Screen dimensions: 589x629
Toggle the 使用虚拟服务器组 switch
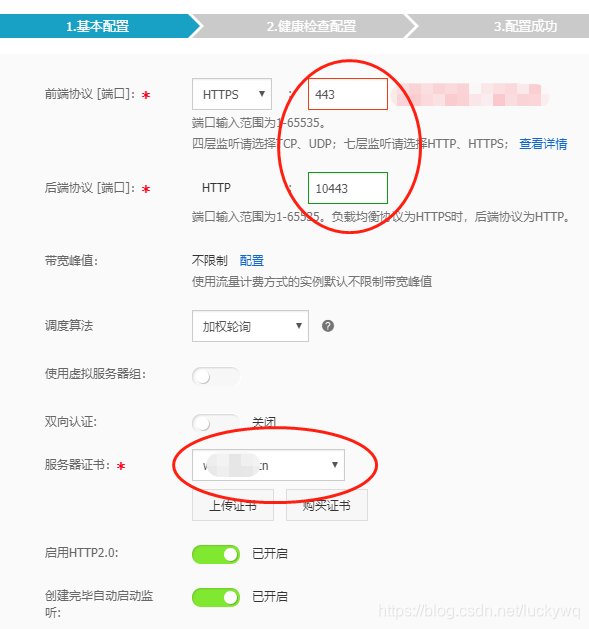click(x=216, y=376)
